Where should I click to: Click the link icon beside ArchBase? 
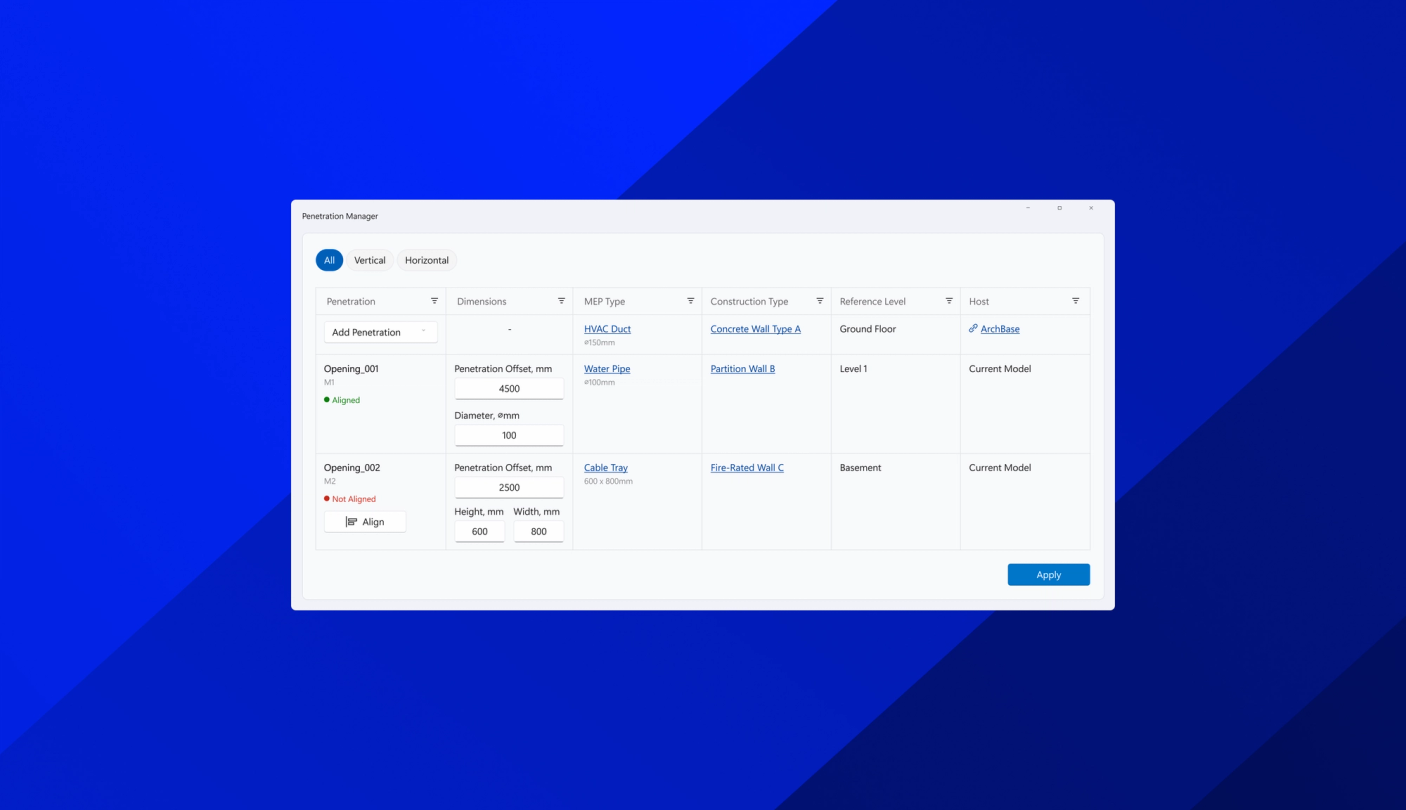[973, 329]
